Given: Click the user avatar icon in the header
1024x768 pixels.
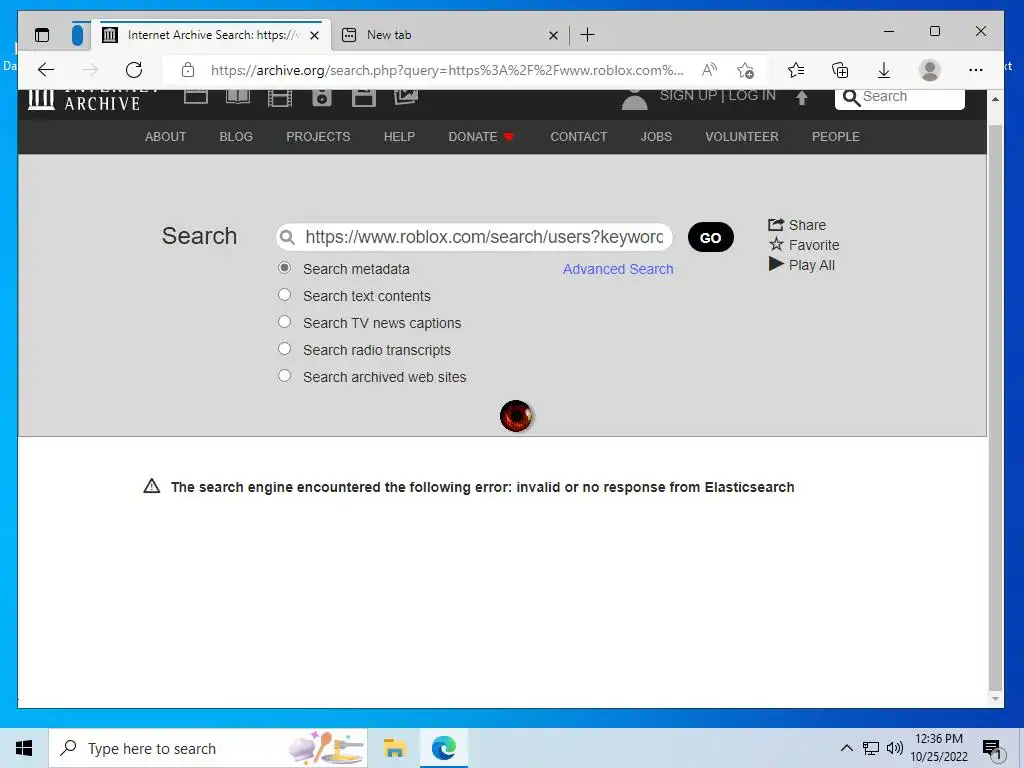Looking at the screenshot, I should [x=634, y=99].
